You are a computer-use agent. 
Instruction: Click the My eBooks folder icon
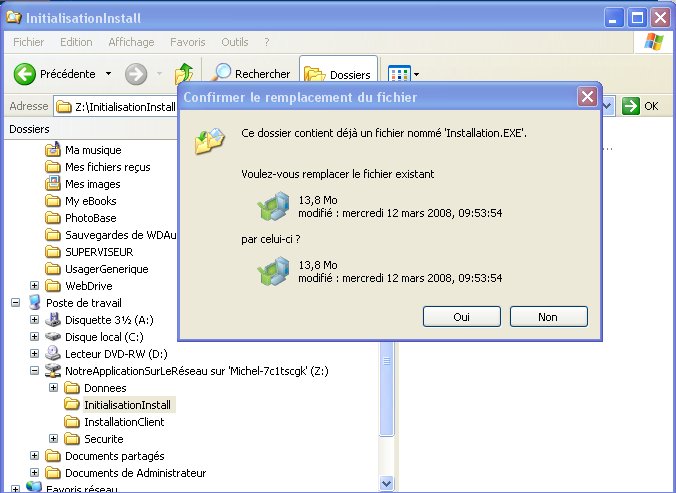(x=53, y=201)
